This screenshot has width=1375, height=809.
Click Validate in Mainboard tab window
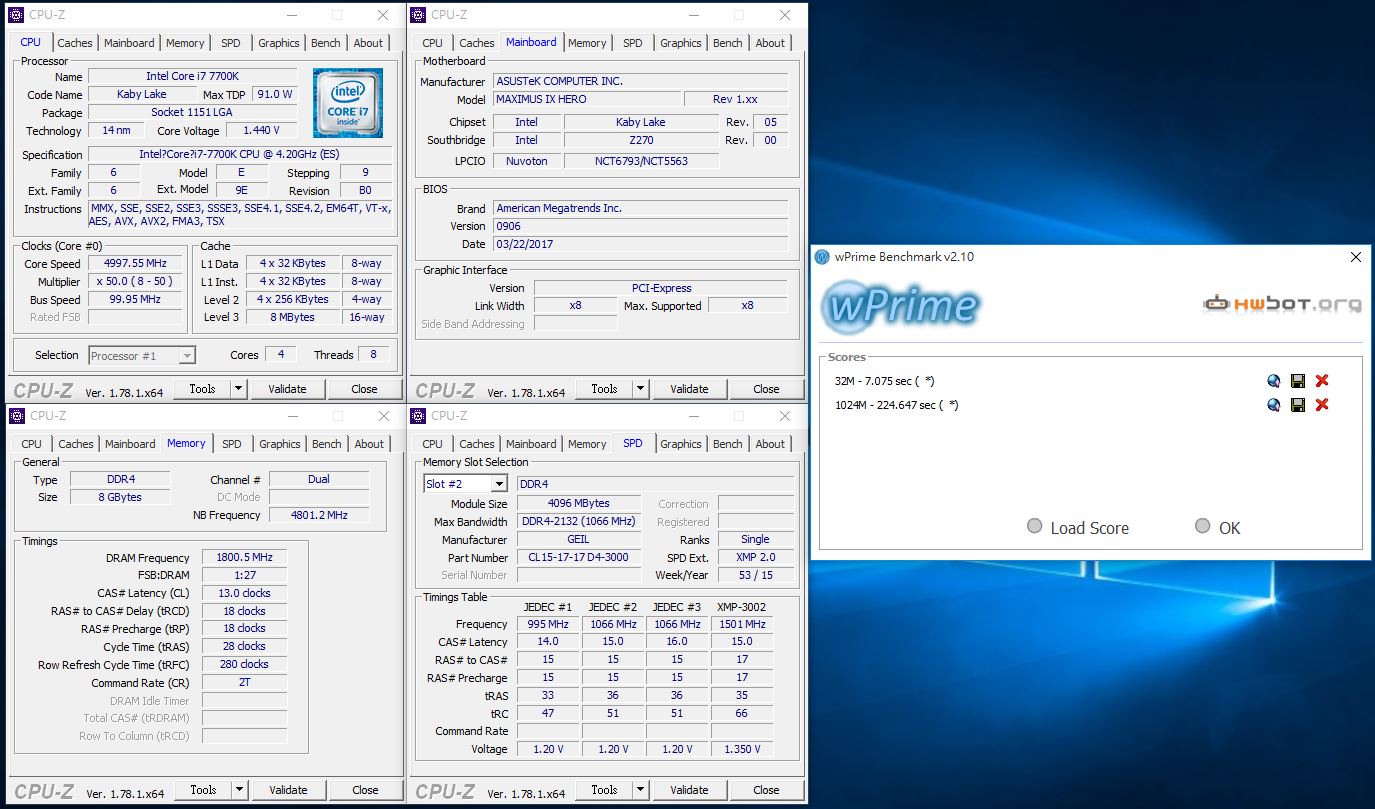tap(689, 389)
